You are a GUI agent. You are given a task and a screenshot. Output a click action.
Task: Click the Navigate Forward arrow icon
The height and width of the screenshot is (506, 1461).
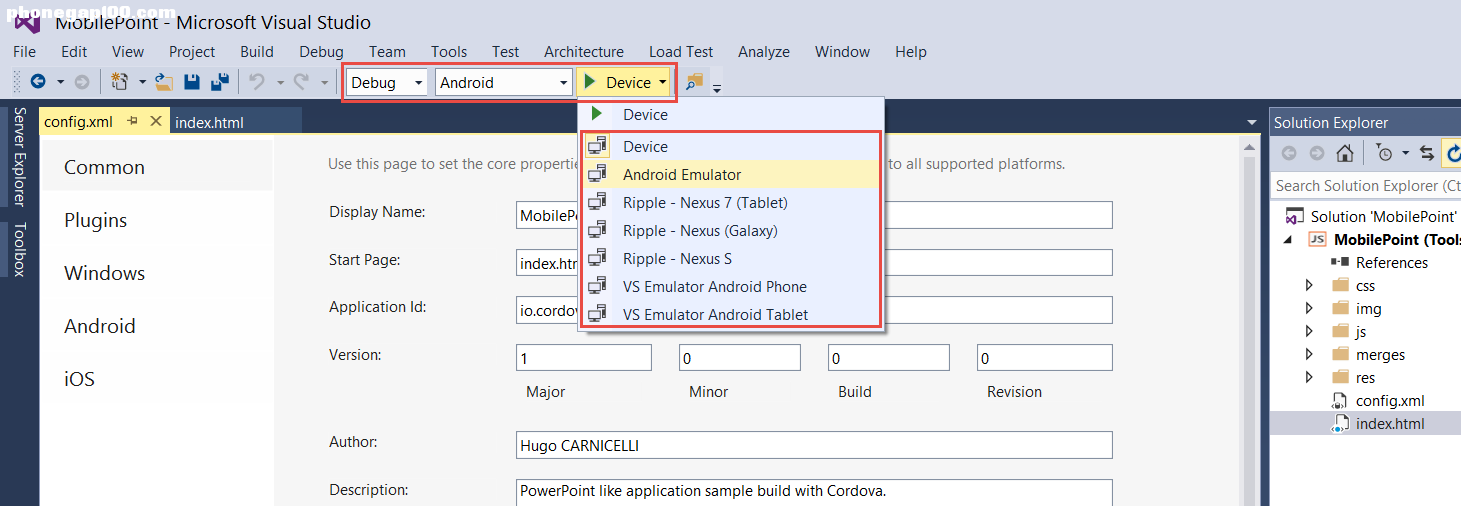coord(82,82)
